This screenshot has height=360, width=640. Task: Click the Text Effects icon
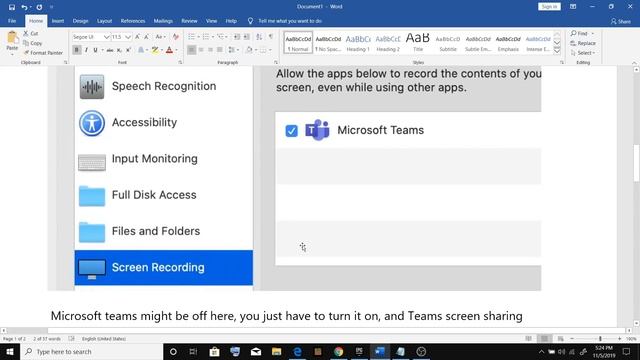pos(142,50)
